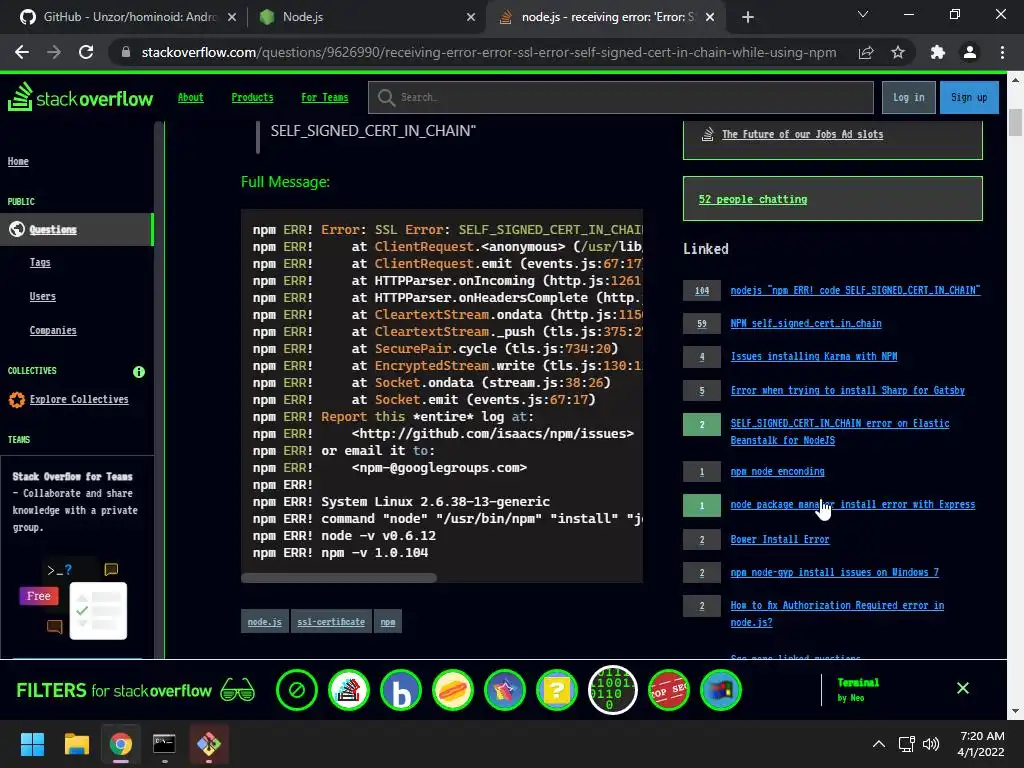
Task: Apply the Windows logo retro filter
Action: [x=721, y=690]
